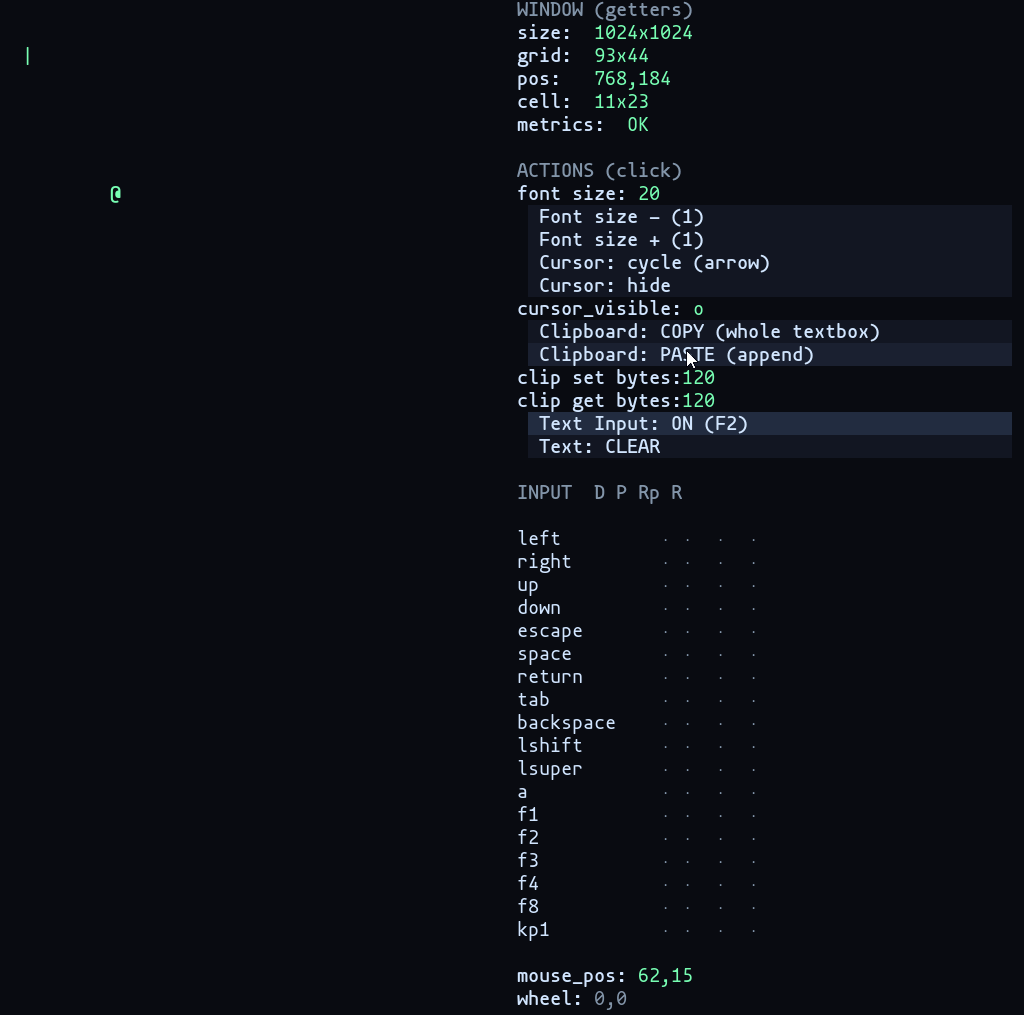Click the 'return' input row

(x=637, y=677)
